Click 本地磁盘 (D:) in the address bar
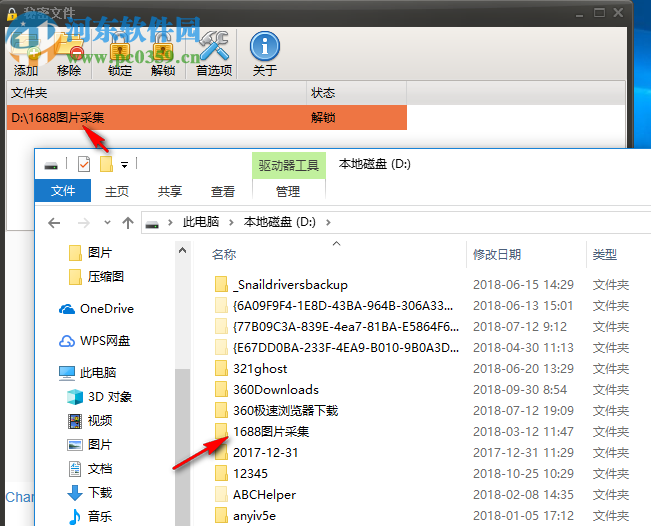This screenshot has width=651, height=526. click(279, 222)
